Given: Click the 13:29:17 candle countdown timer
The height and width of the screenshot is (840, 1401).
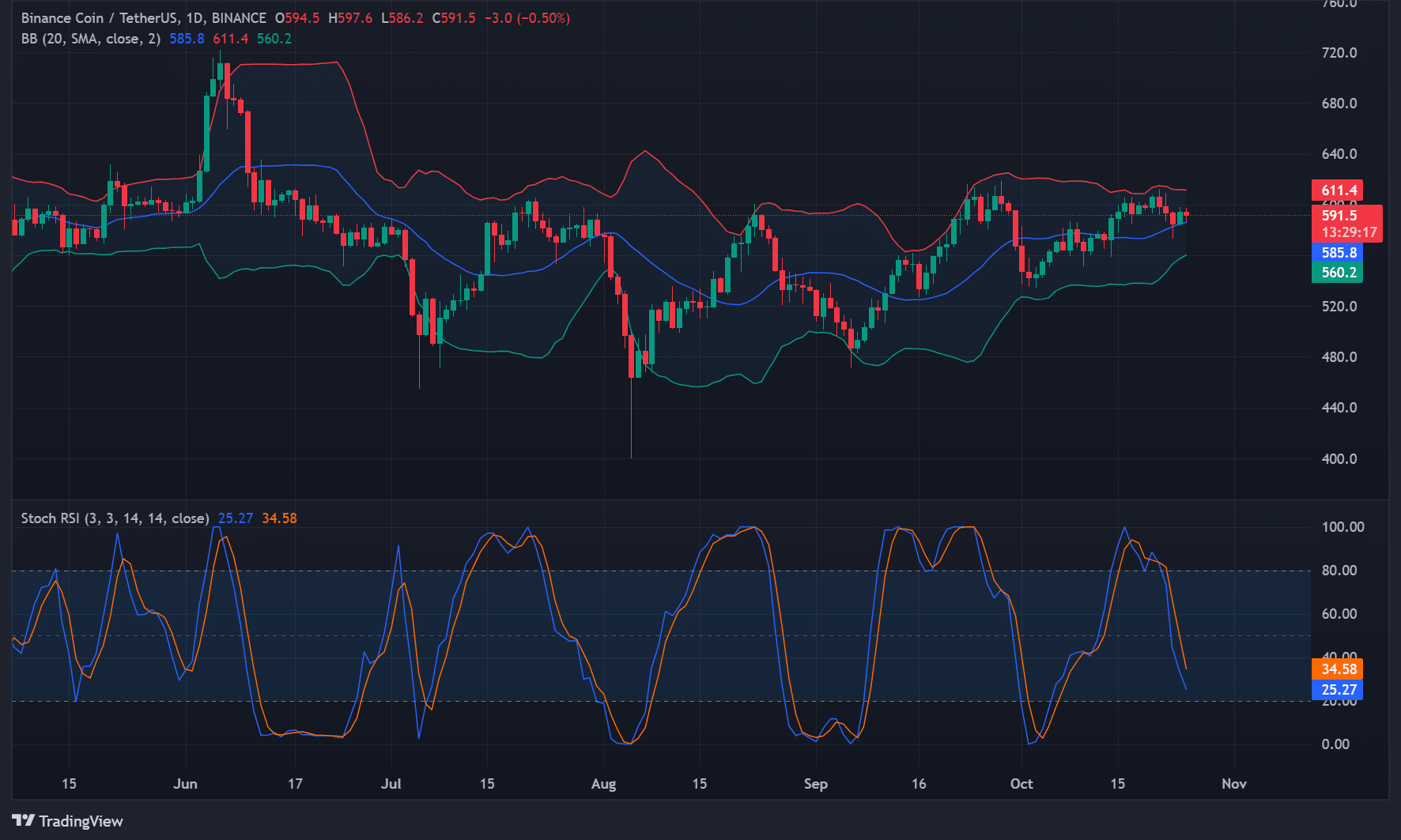Looking at the screenshot, I should pos(1349,232).
